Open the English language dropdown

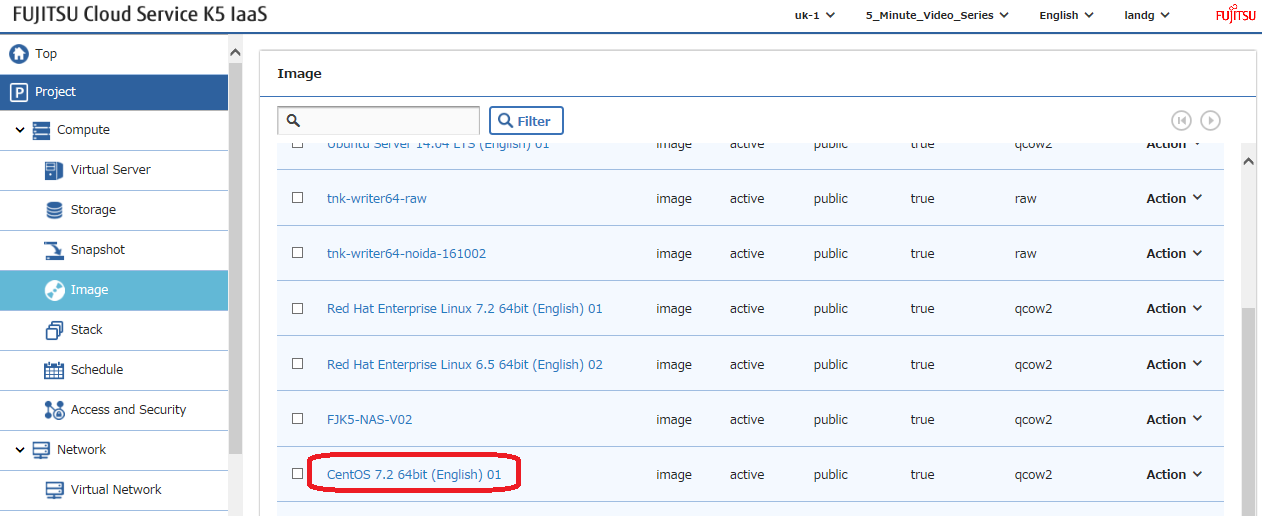click(x=1066, y=15)
